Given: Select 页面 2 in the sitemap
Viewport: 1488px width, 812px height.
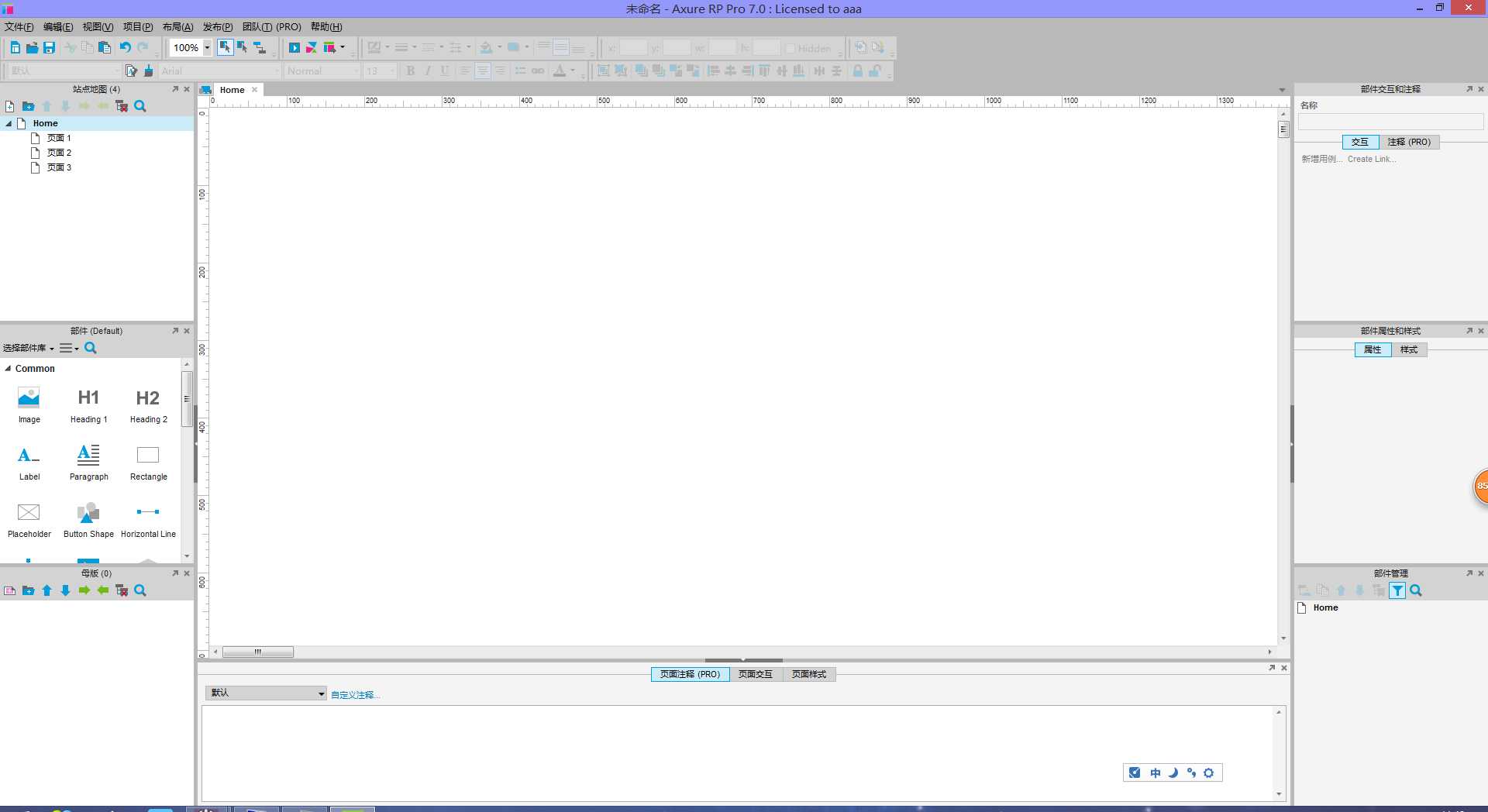Looking at the screenshot, I should (x=59, y=153).
